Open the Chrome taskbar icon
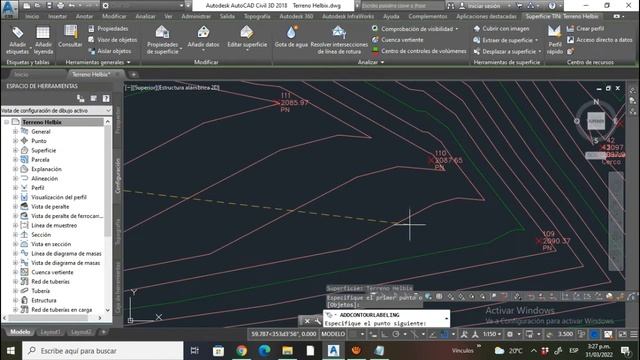Image resolution: width=640 pixels, height=360 pixels. click(x=241, y=351)
